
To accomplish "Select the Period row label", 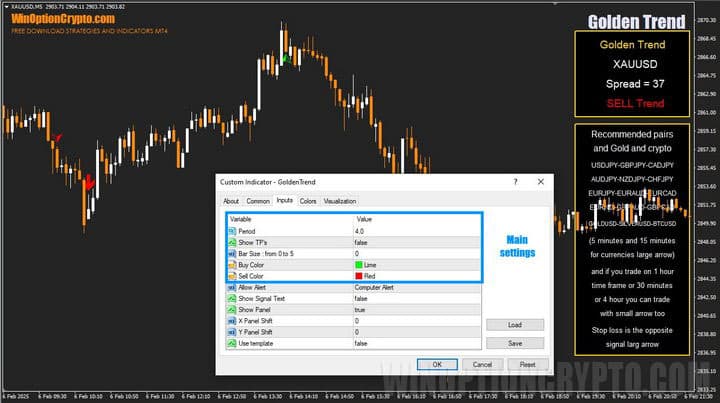I will [247, 231].
